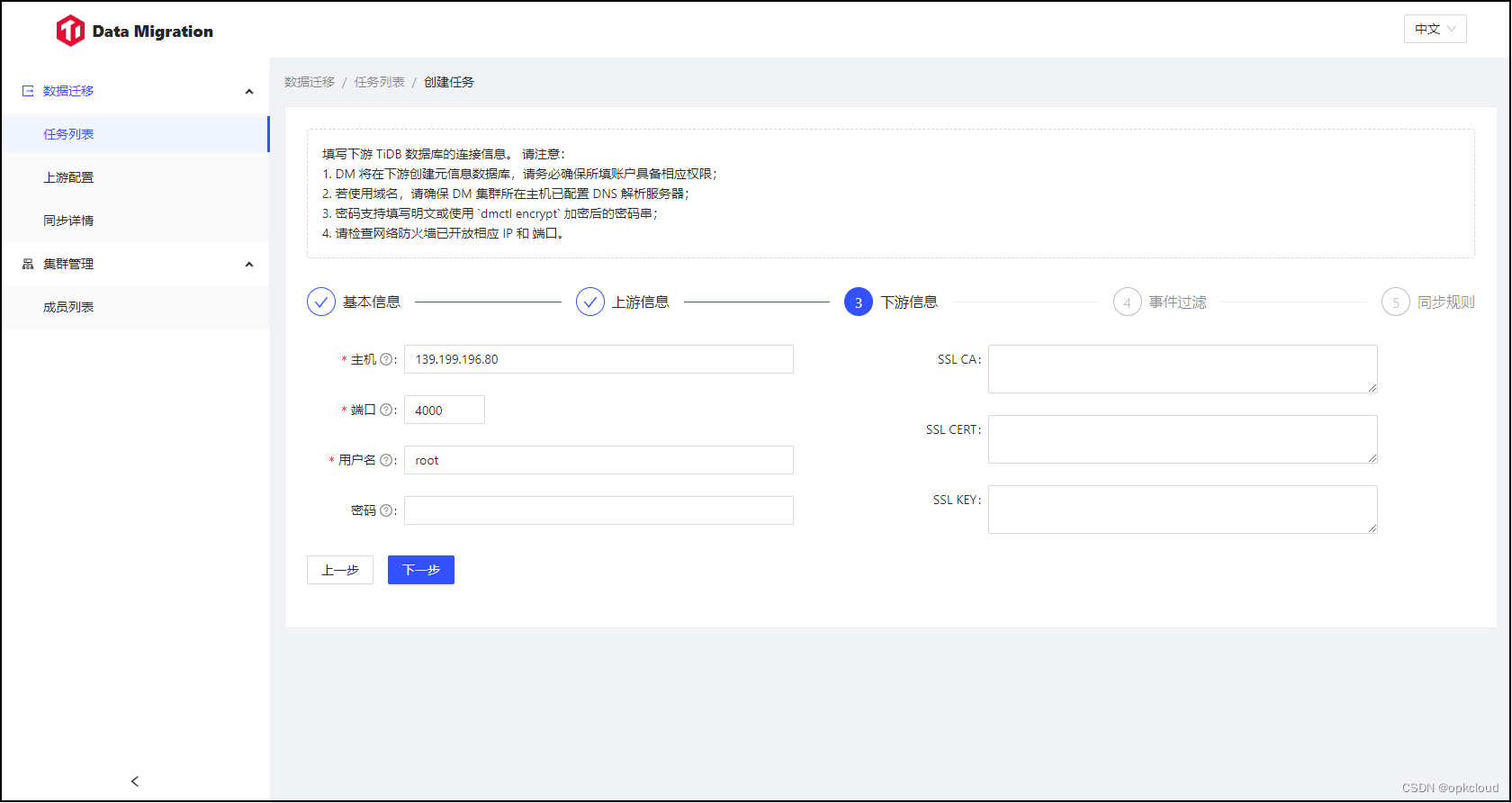This screenshot has width=1512, height=803.
Task: Click the 同步规则 step label
Action: click(1446, 302)
